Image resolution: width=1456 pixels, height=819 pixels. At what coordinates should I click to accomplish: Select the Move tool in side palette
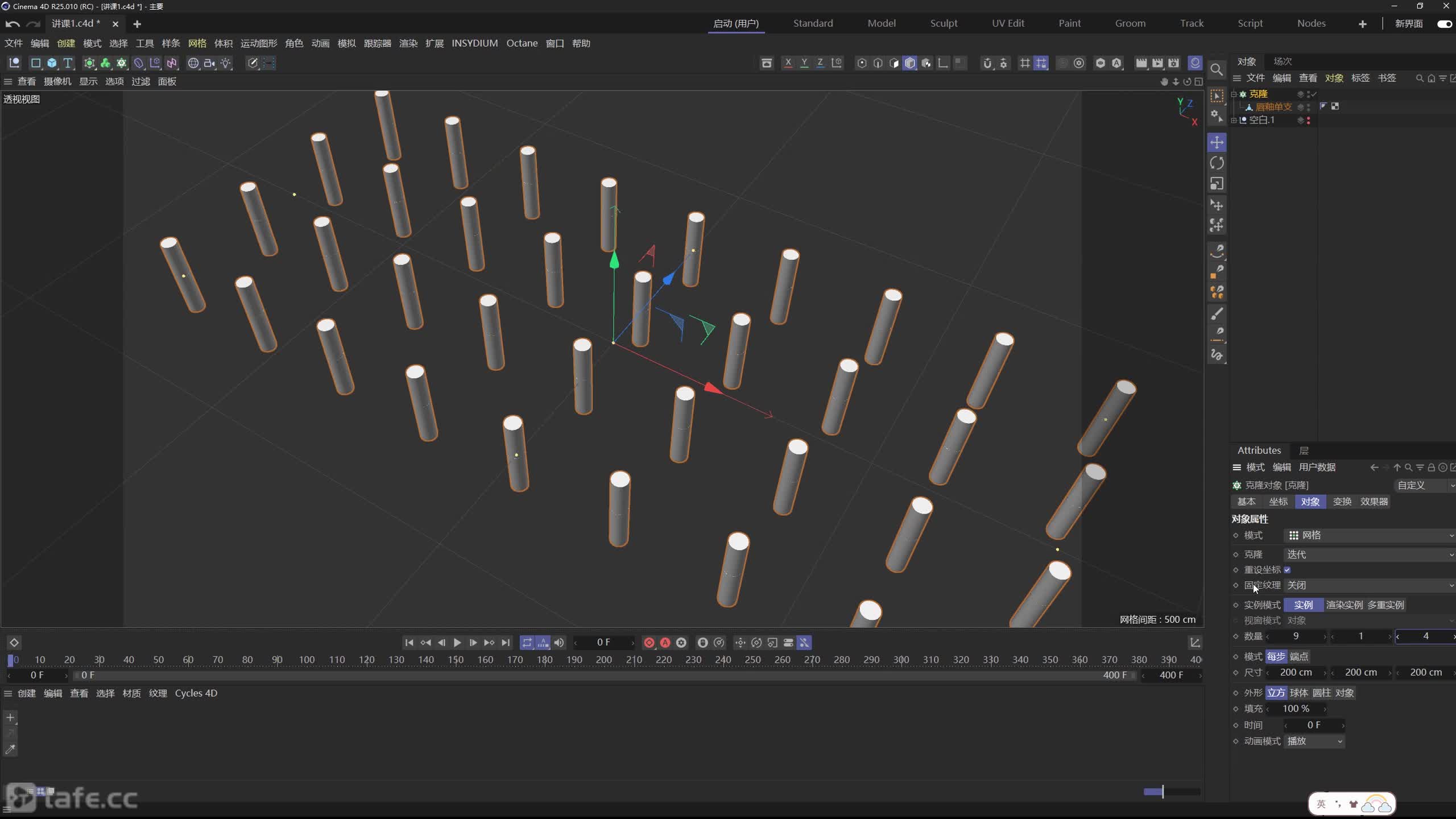click(x=1217, y=142)
